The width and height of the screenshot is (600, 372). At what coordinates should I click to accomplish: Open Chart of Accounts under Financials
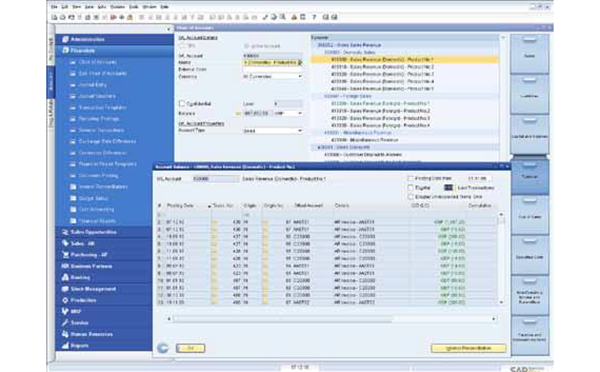point(97,62)
